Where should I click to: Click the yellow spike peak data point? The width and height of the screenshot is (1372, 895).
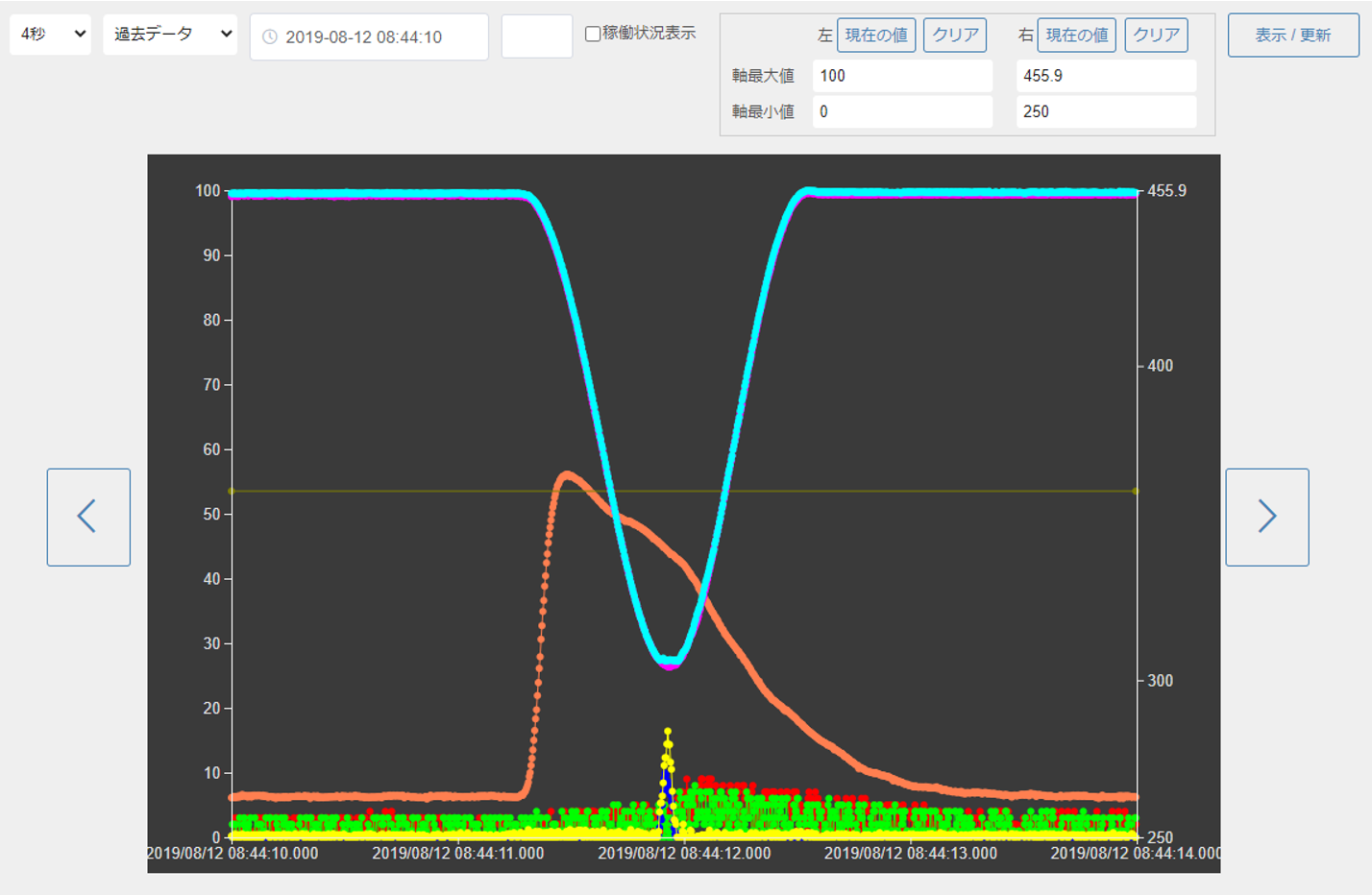coord(668,732)
